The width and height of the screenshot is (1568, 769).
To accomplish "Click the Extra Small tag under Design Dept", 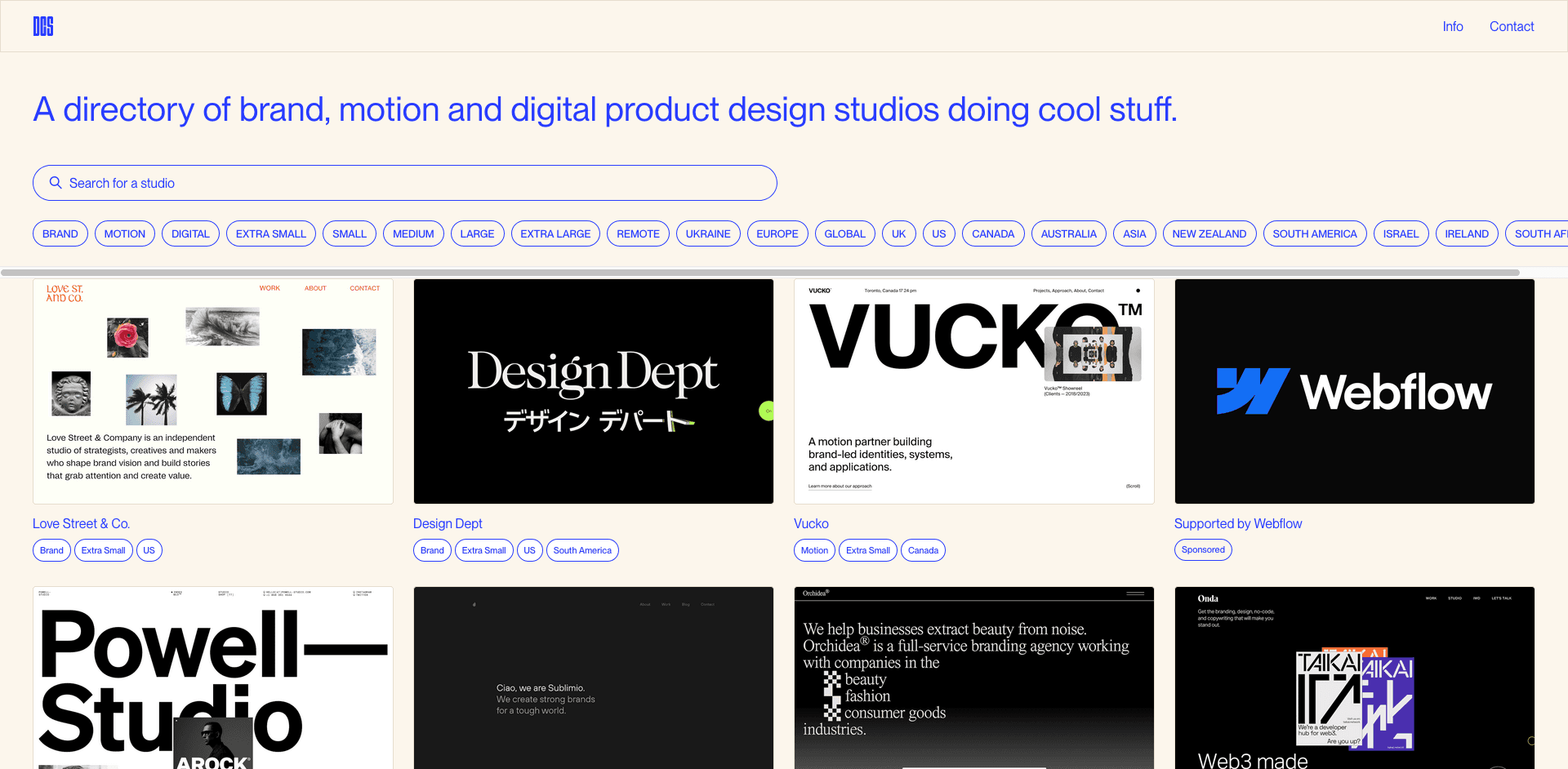I will click(484, 550).
